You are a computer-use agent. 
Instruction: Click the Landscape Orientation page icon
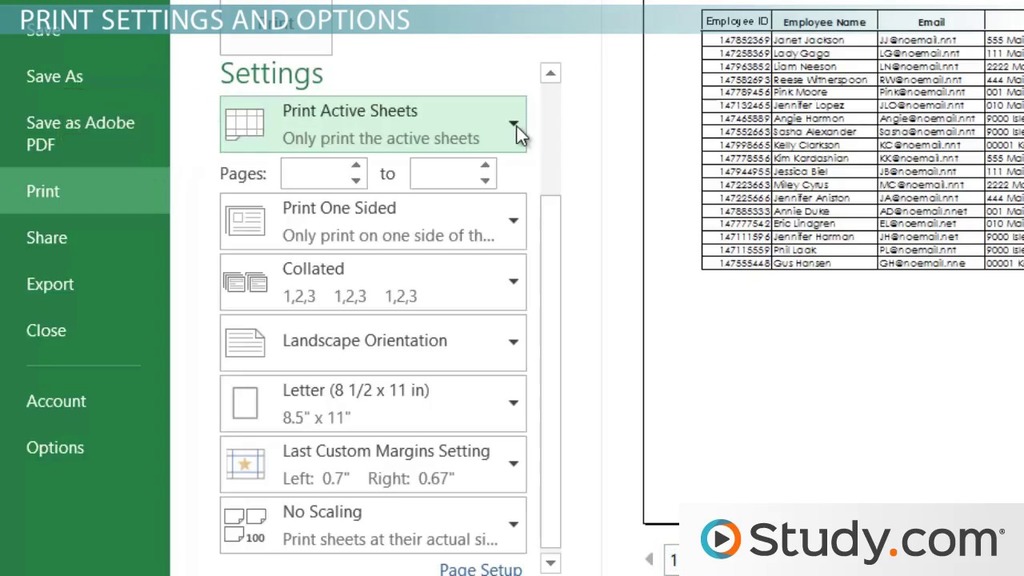point(245,342)
